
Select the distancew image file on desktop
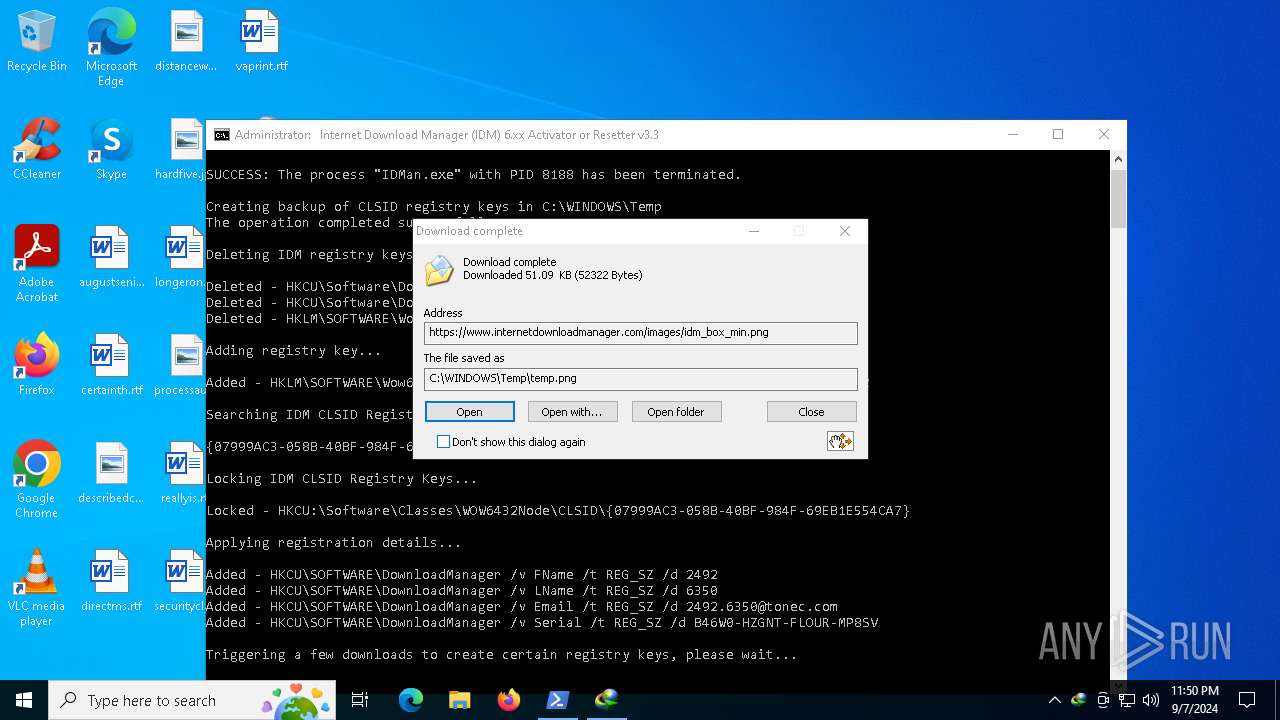[x=186, y=42]
